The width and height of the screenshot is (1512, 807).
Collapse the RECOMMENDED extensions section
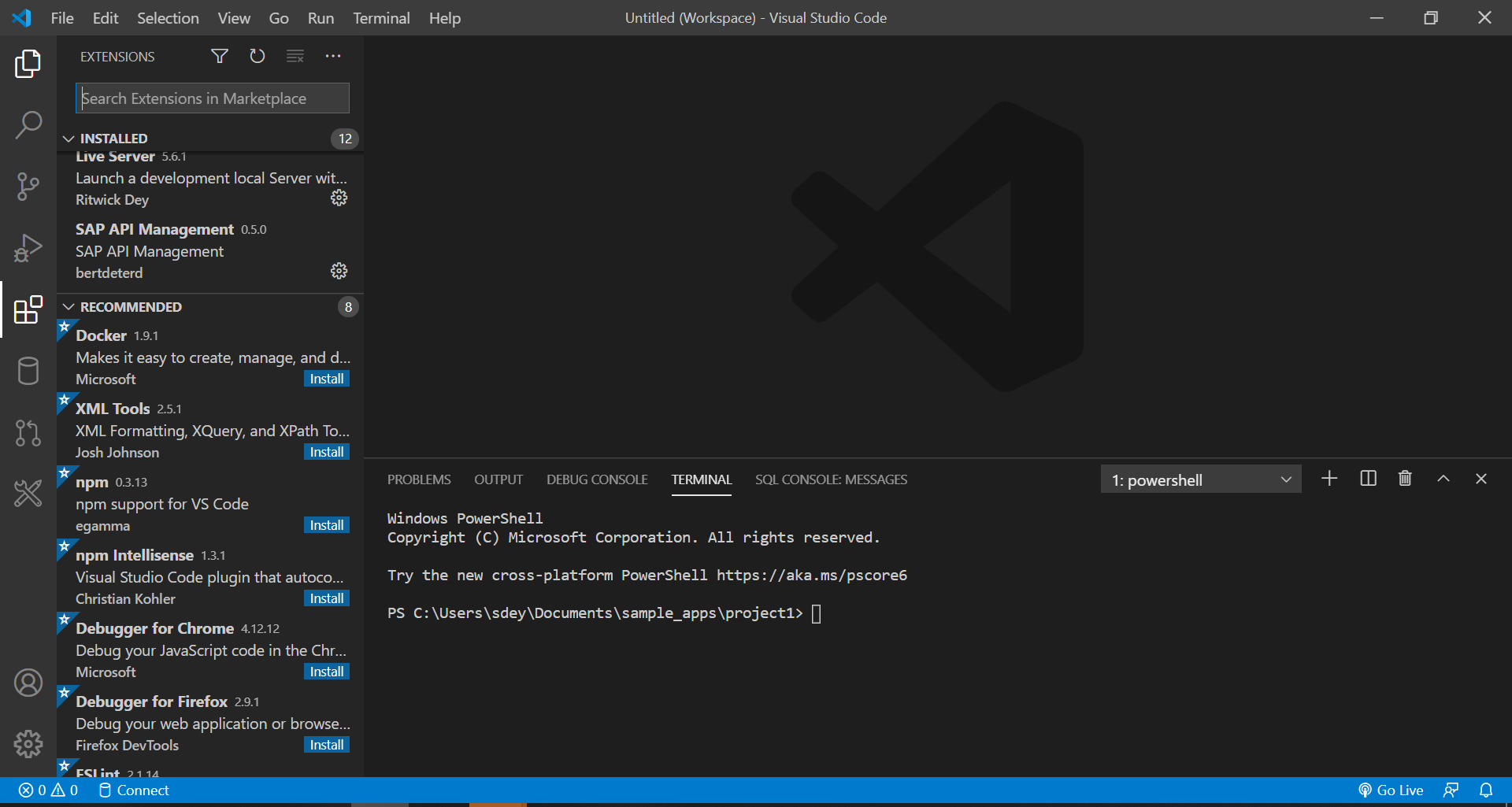click(69, 307)
